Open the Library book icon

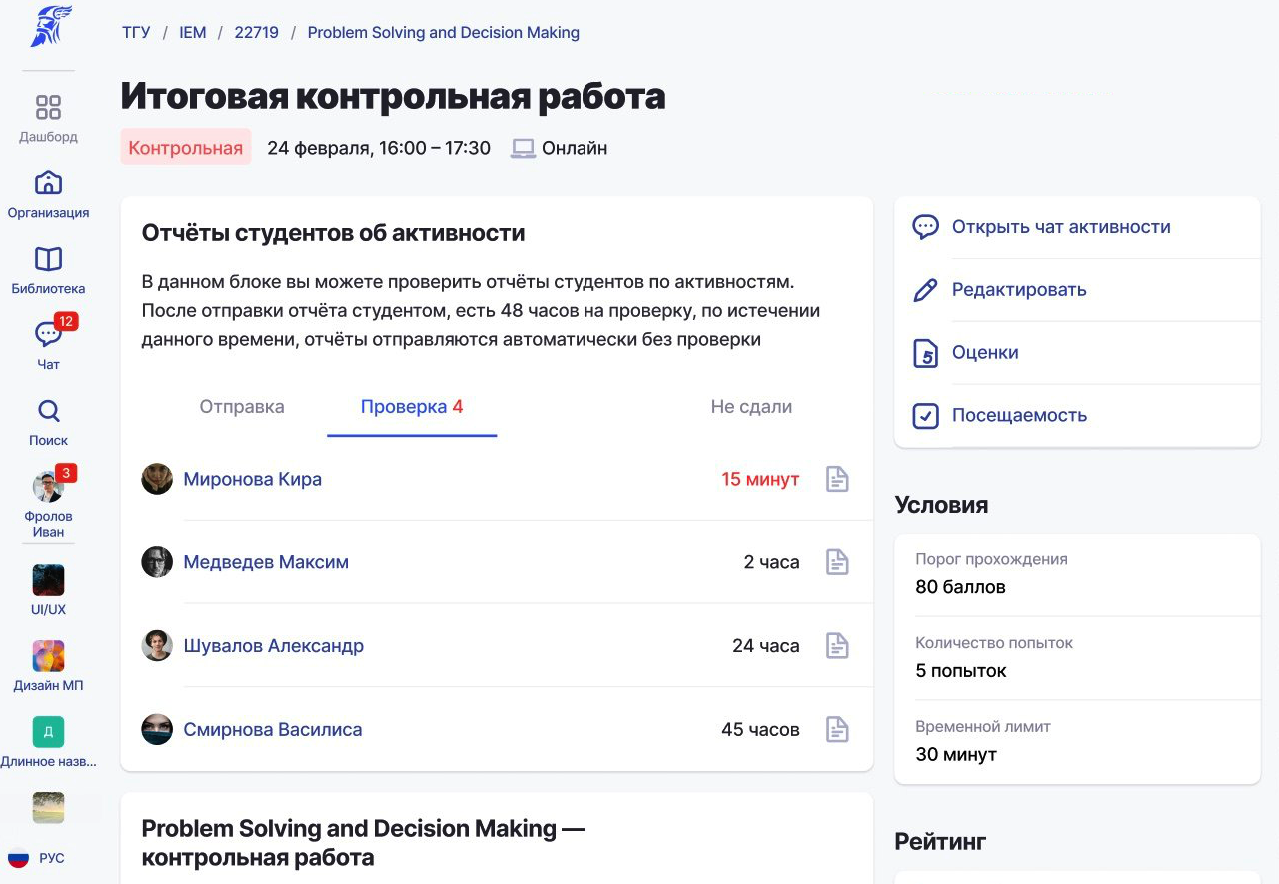point(48,260)
